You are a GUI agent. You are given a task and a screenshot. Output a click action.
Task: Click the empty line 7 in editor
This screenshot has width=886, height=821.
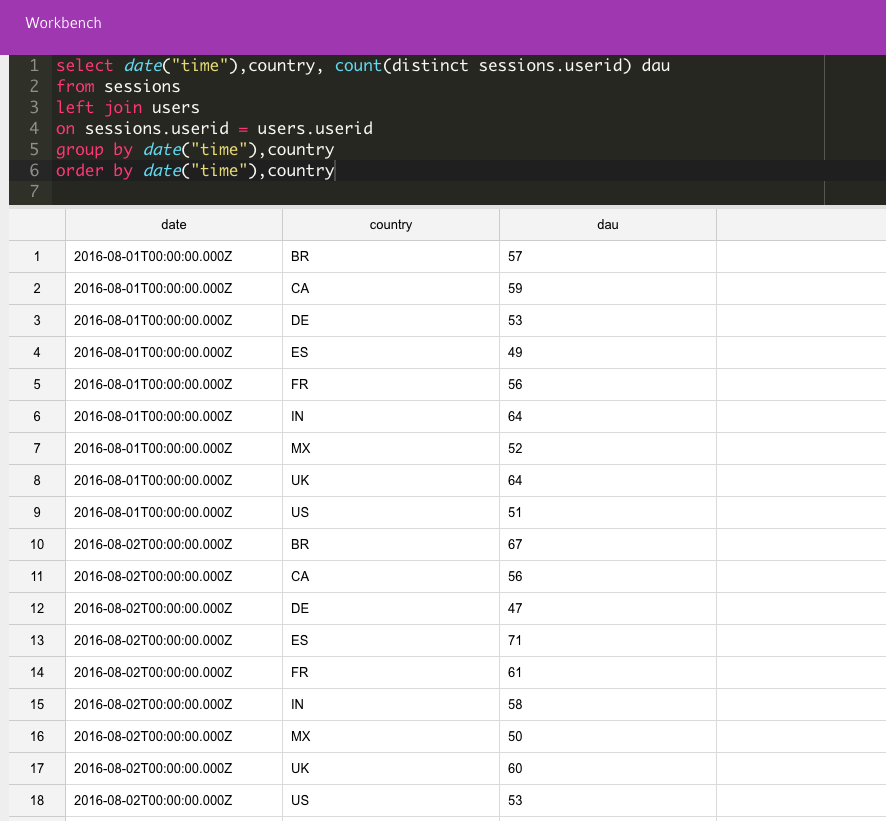[x=400, y=191]
